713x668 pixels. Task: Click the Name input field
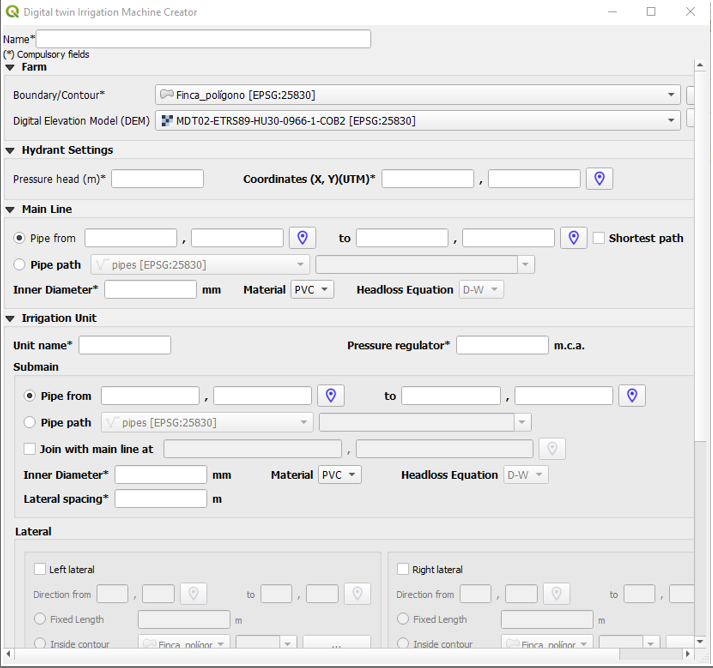(203, 39)
